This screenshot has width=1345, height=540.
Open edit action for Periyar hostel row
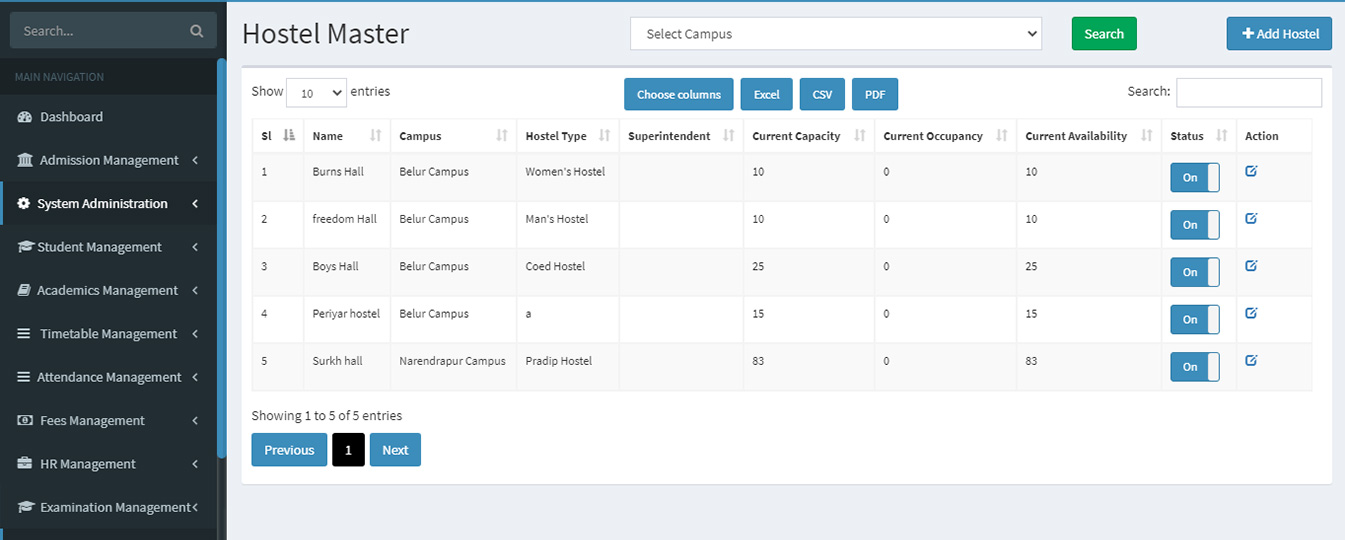pos(1251,313)
